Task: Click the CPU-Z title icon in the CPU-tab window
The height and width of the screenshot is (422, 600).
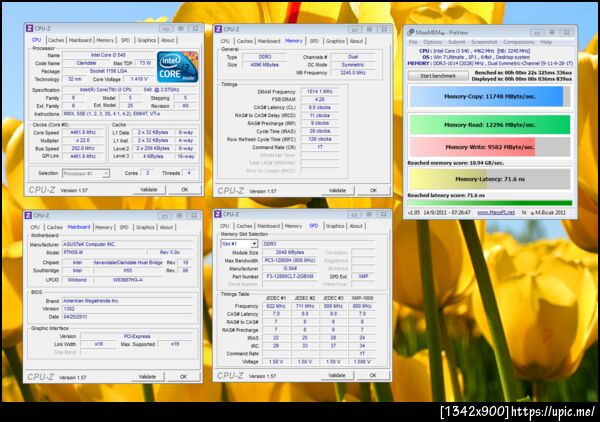Action: [x=29, y=28]
